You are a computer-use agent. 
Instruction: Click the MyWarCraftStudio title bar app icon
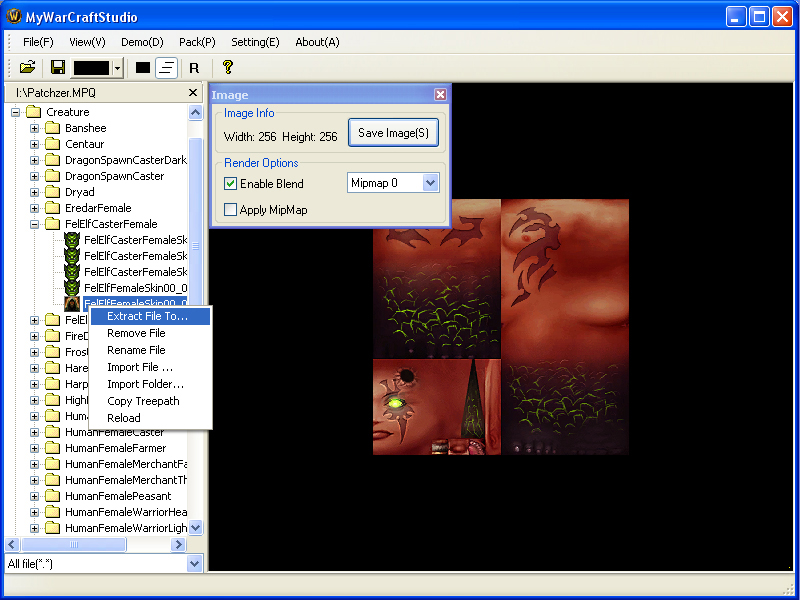(14, 16)
